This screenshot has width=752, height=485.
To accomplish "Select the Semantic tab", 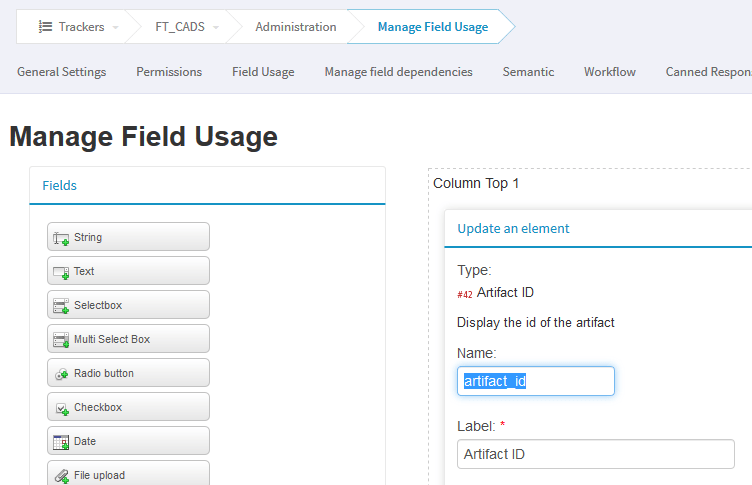I will (528, 72).
